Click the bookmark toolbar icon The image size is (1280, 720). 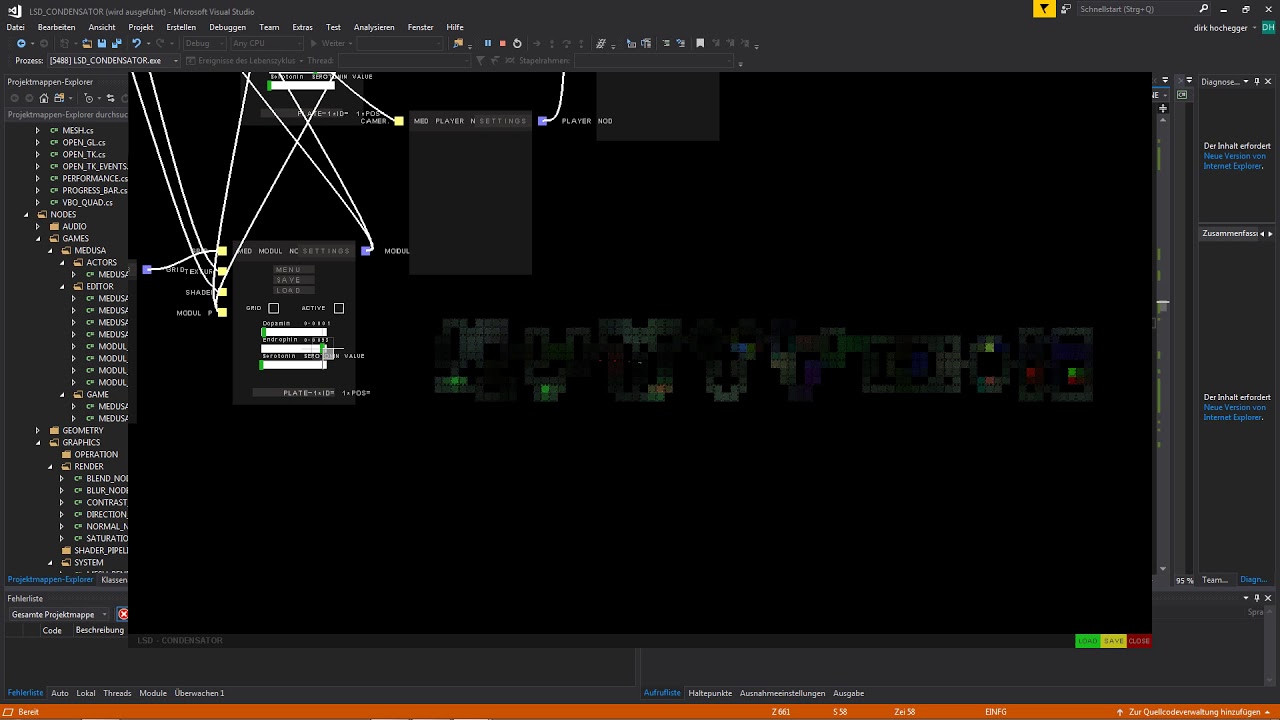click(700, 44)
